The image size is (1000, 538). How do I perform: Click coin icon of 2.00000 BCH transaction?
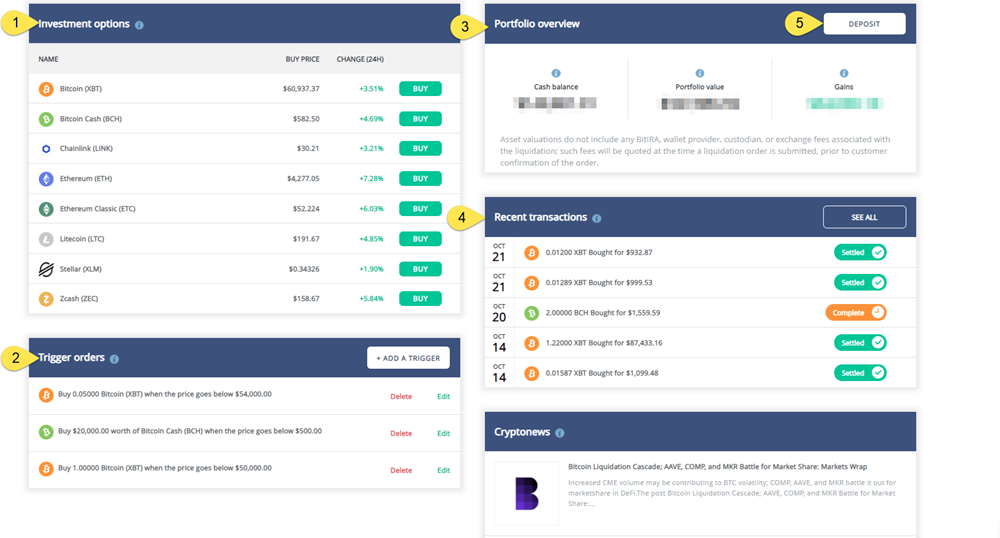tap(531, 313)
